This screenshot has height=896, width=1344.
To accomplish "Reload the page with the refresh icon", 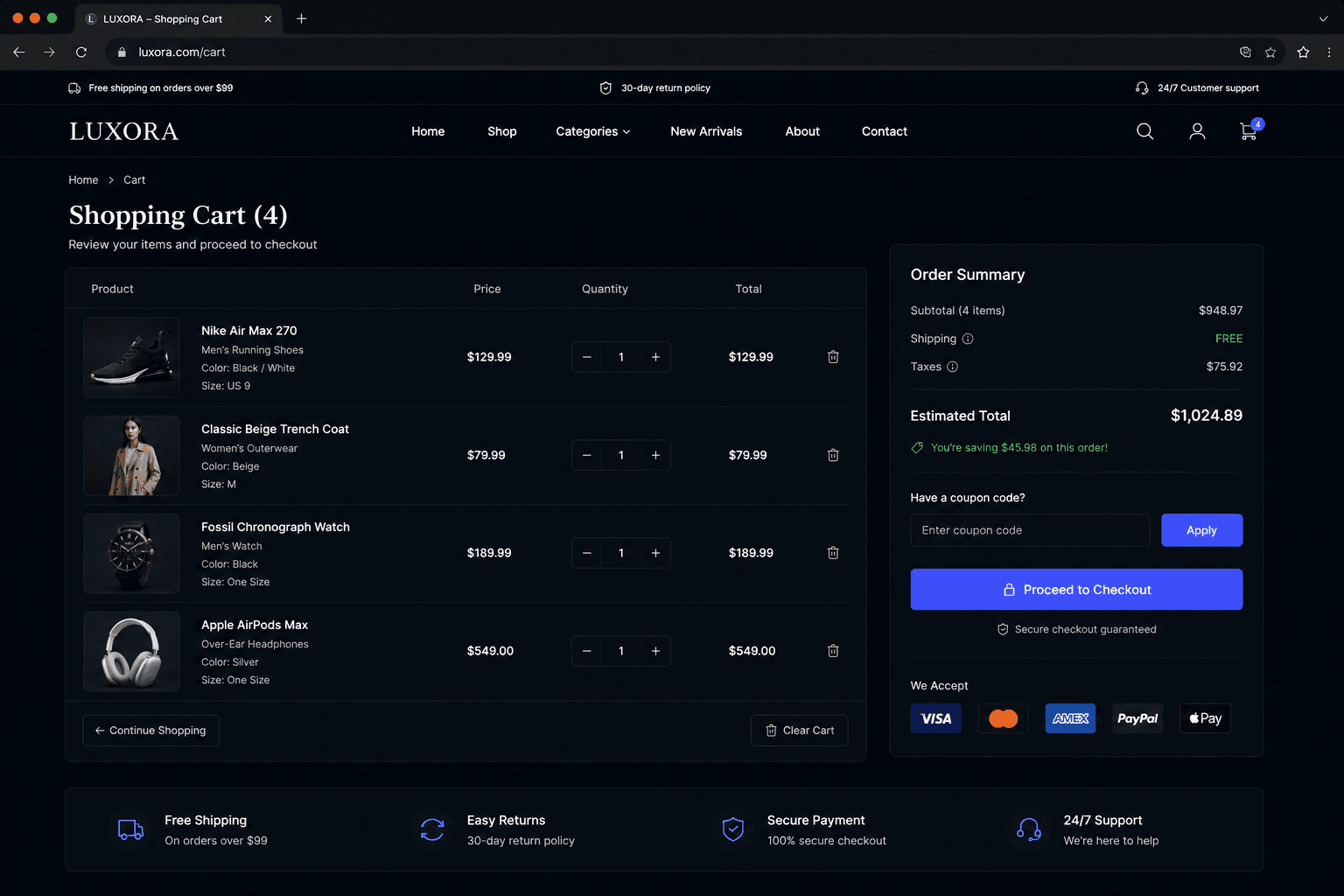I will (x=81, y=52).
